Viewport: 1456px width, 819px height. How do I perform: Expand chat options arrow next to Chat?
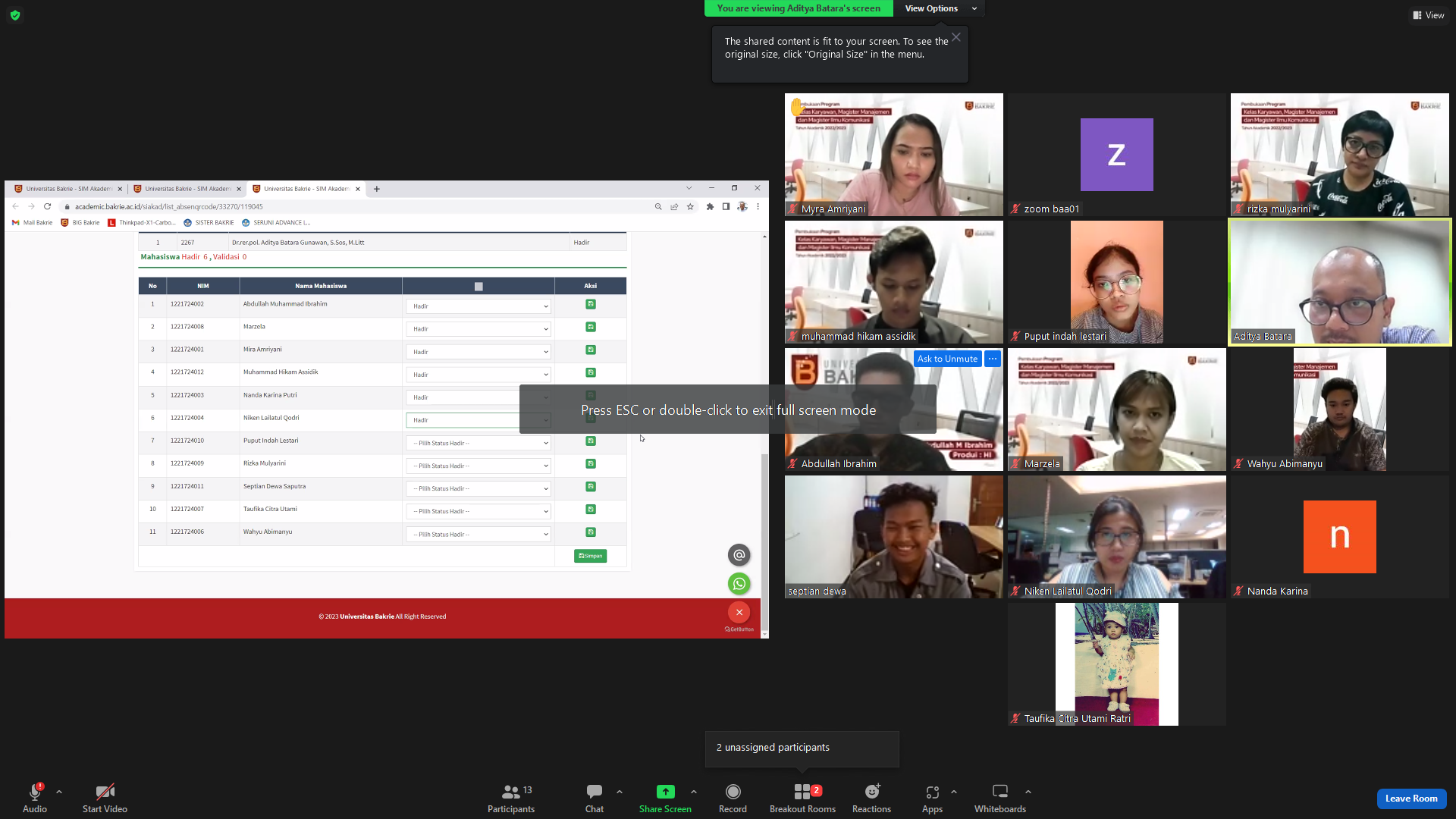click(620, 792)
